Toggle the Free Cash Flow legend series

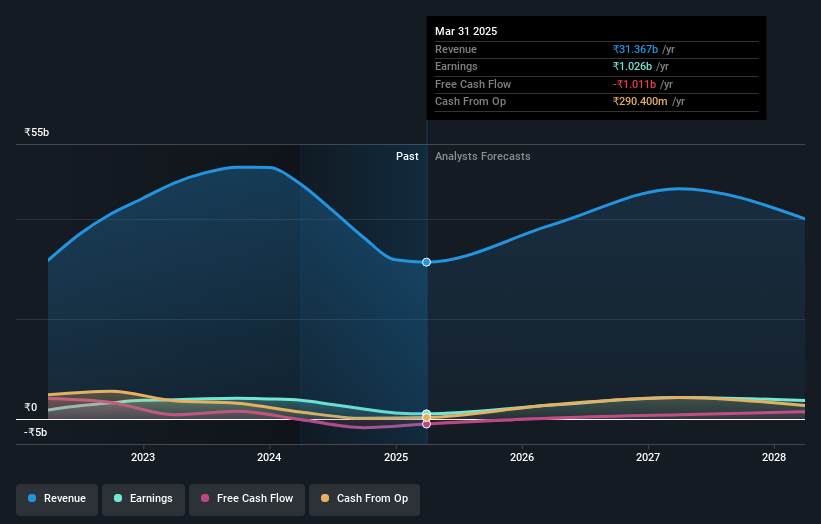click(x=247, y=499)
